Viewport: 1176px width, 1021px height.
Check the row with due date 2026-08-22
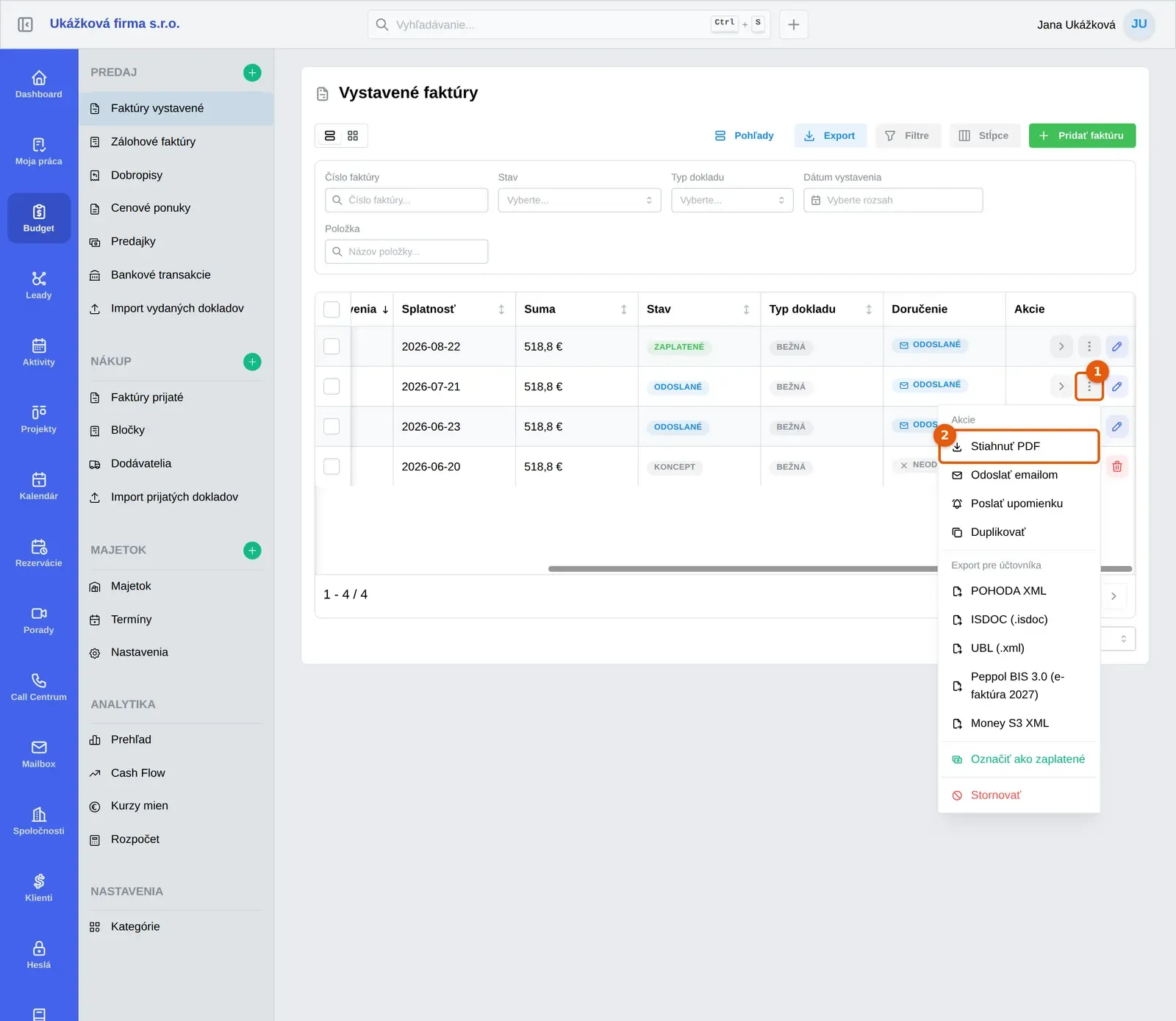tap(332, 346)
